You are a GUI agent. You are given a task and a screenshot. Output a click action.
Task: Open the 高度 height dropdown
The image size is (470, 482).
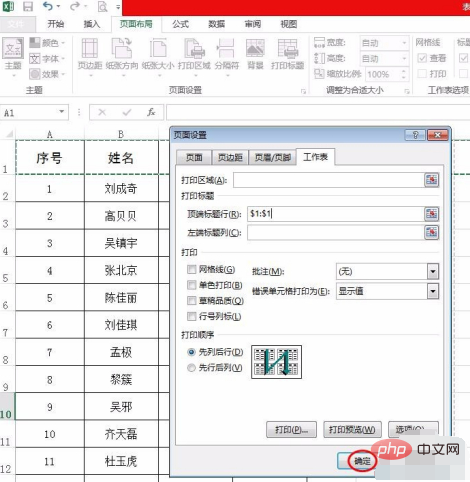[404, 59]
